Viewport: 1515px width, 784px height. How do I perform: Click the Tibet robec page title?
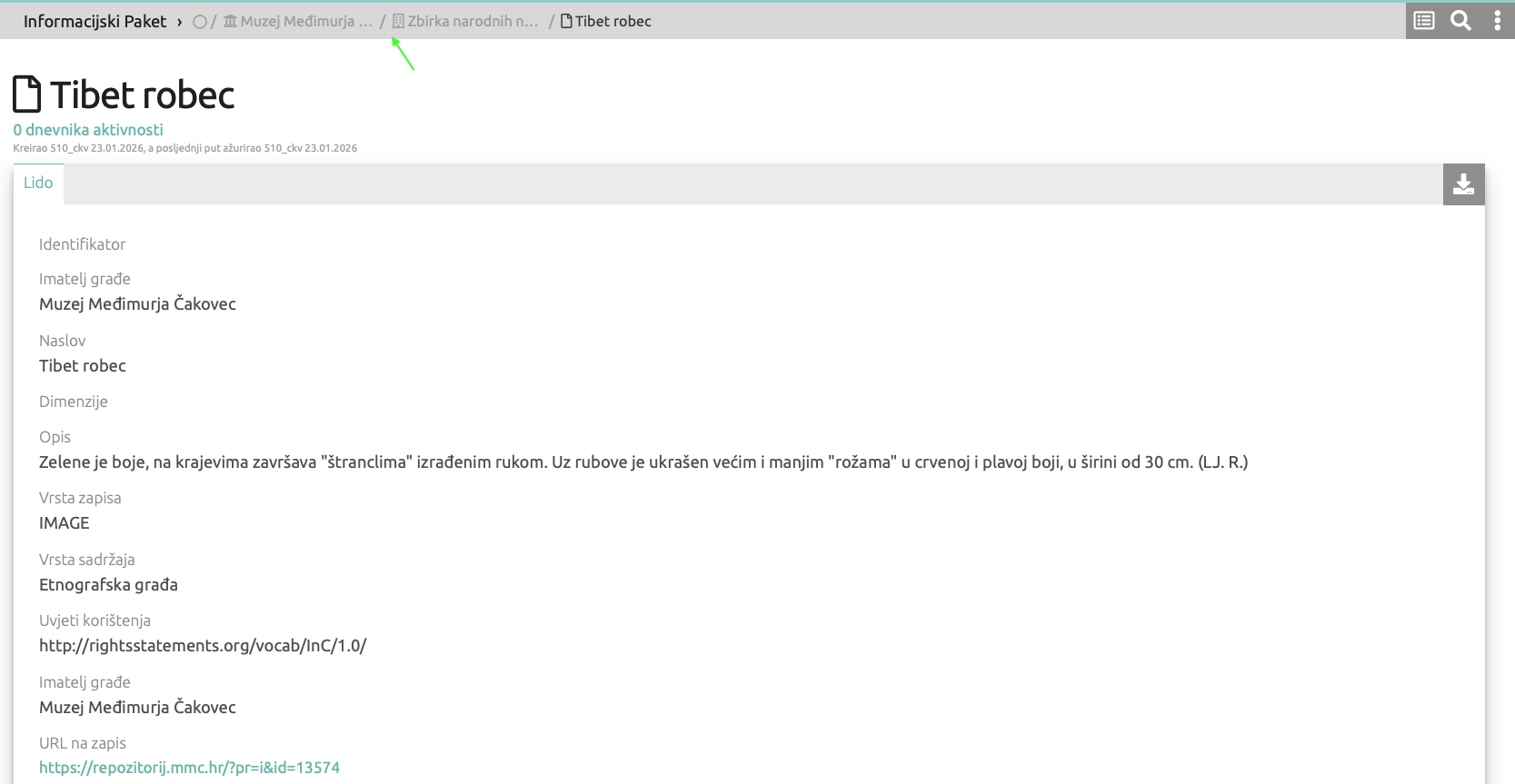pyautogui.click(x=143, y=95)
